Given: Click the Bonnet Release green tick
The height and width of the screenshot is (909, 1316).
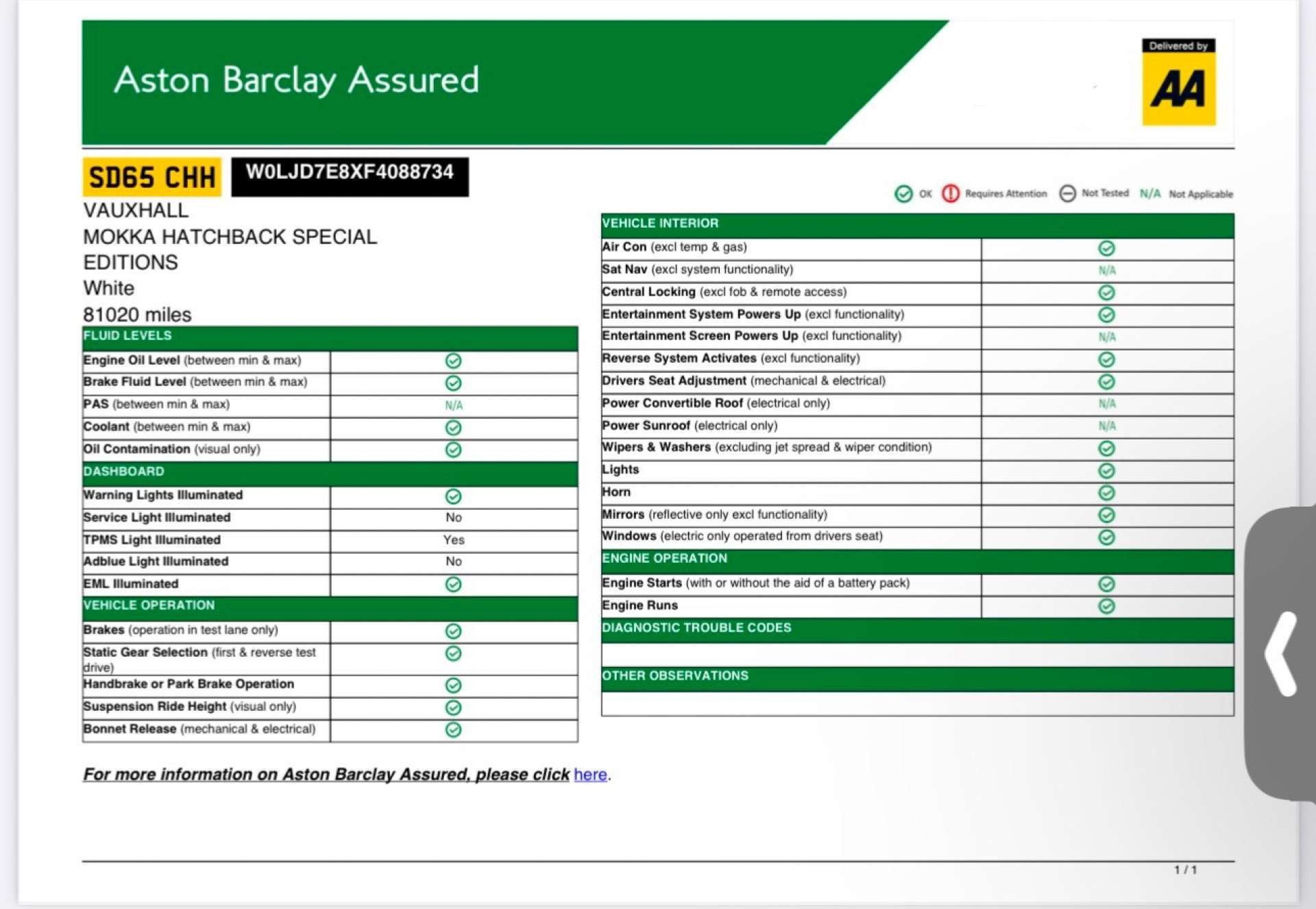Looking at the screenshot, I should pyautogui.click(x=453, y=730).
